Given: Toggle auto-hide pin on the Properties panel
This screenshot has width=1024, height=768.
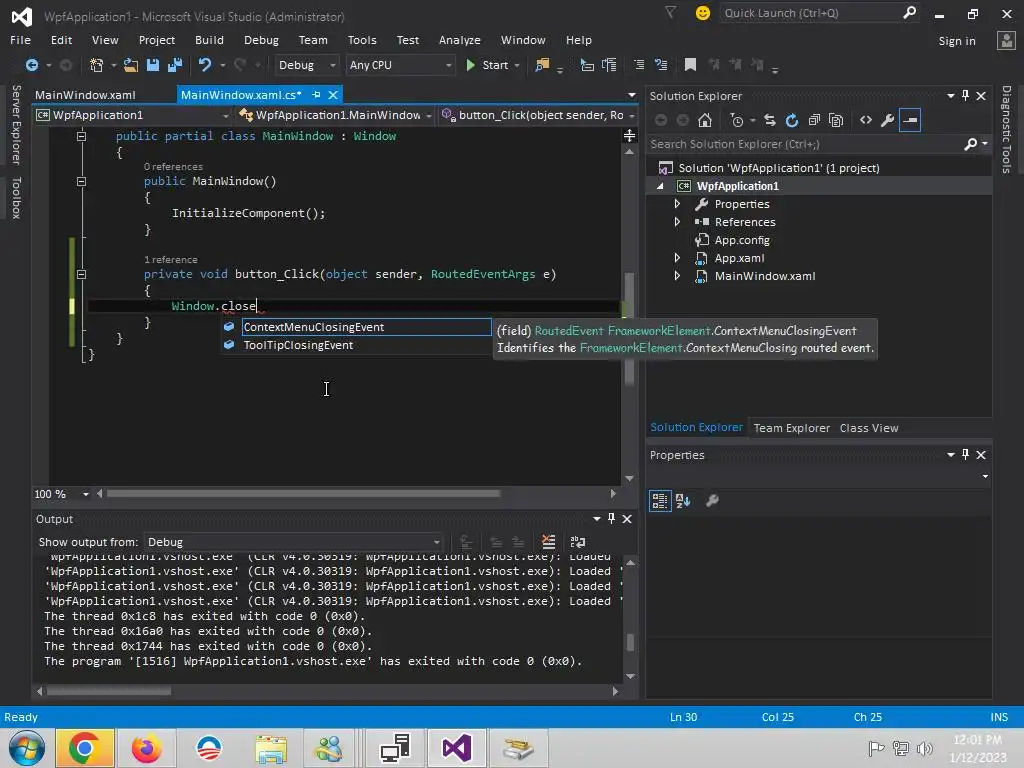Looking at the screenshot, I should point(965,455).
